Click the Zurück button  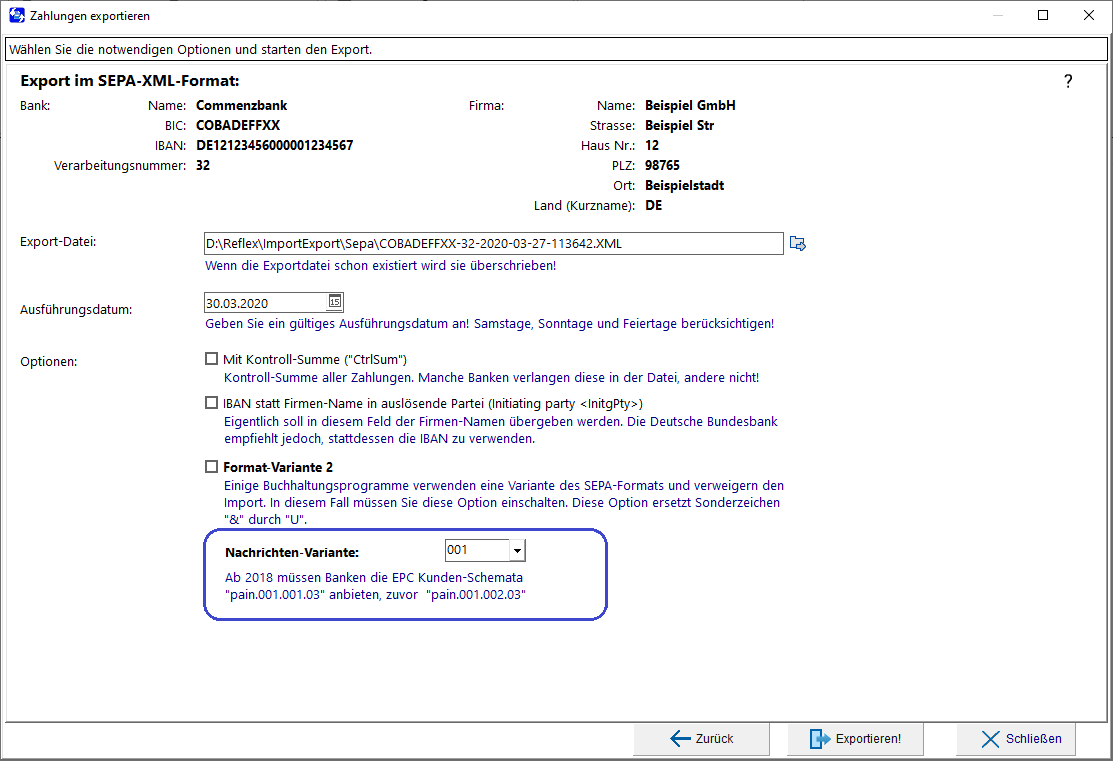click(701, 739)
